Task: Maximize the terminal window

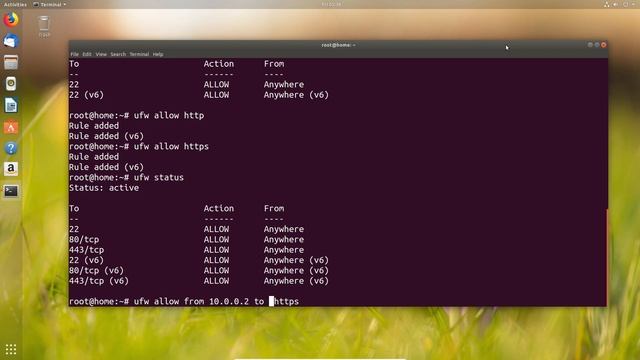Action: (597, 45)
